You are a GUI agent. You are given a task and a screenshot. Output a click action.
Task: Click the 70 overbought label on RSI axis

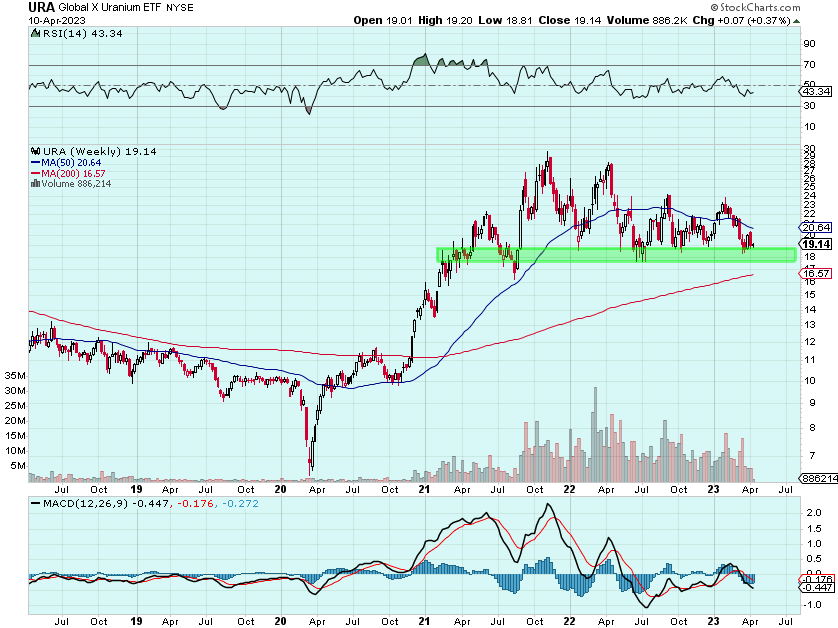point(810,65)
